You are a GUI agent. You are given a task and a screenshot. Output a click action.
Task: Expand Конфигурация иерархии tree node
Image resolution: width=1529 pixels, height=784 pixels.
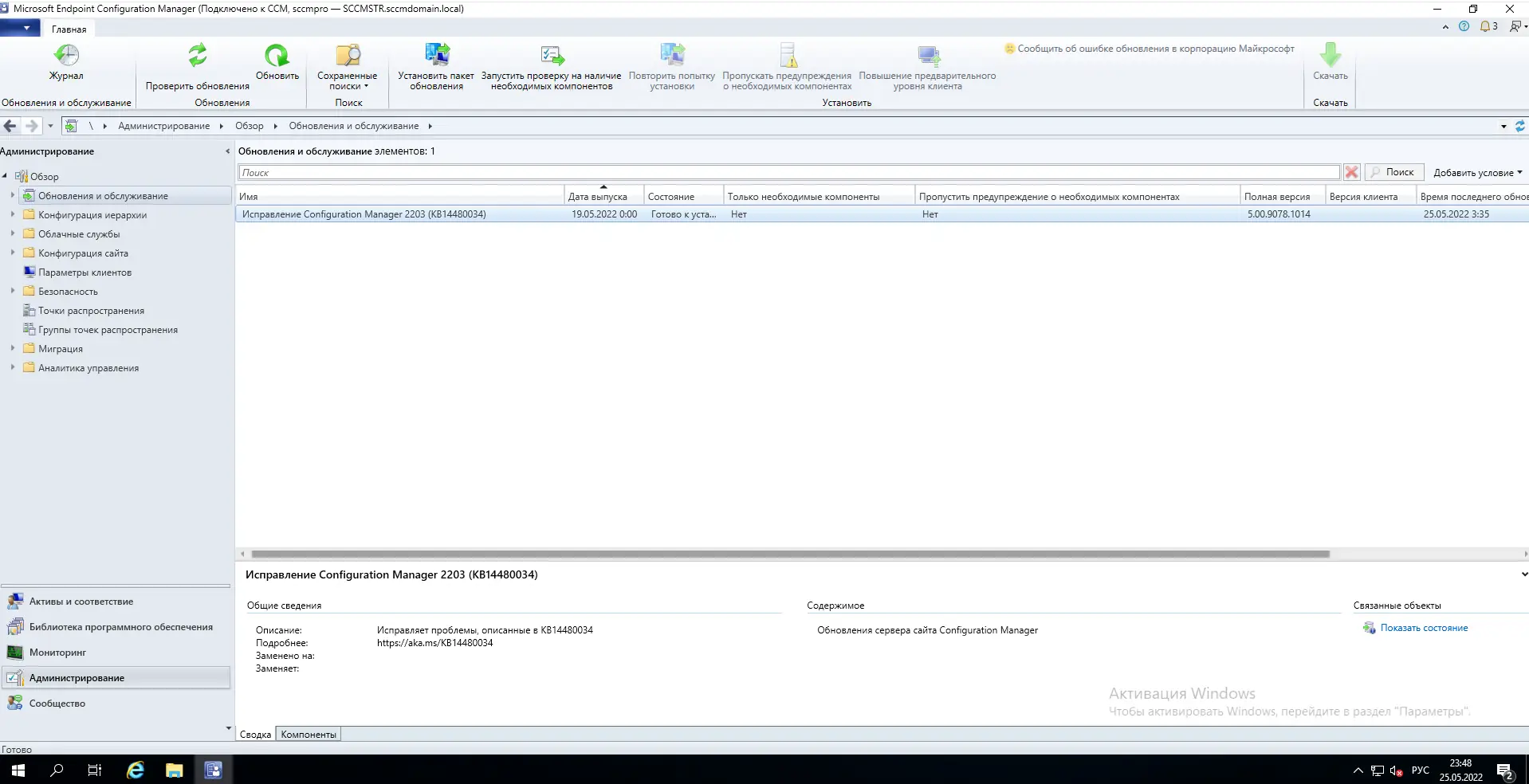point(12,214)
